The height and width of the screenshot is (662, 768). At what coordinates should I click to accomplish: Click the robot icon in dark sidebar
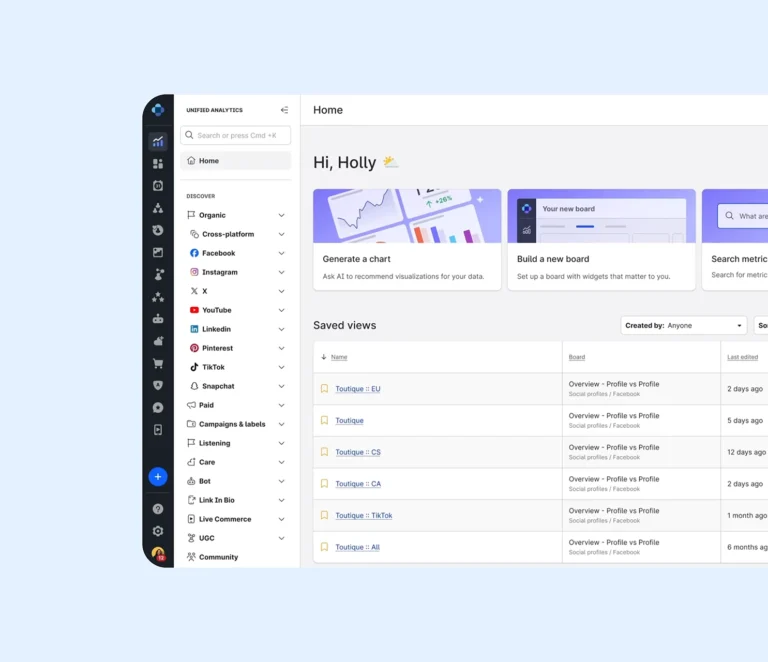pos(158,319)
